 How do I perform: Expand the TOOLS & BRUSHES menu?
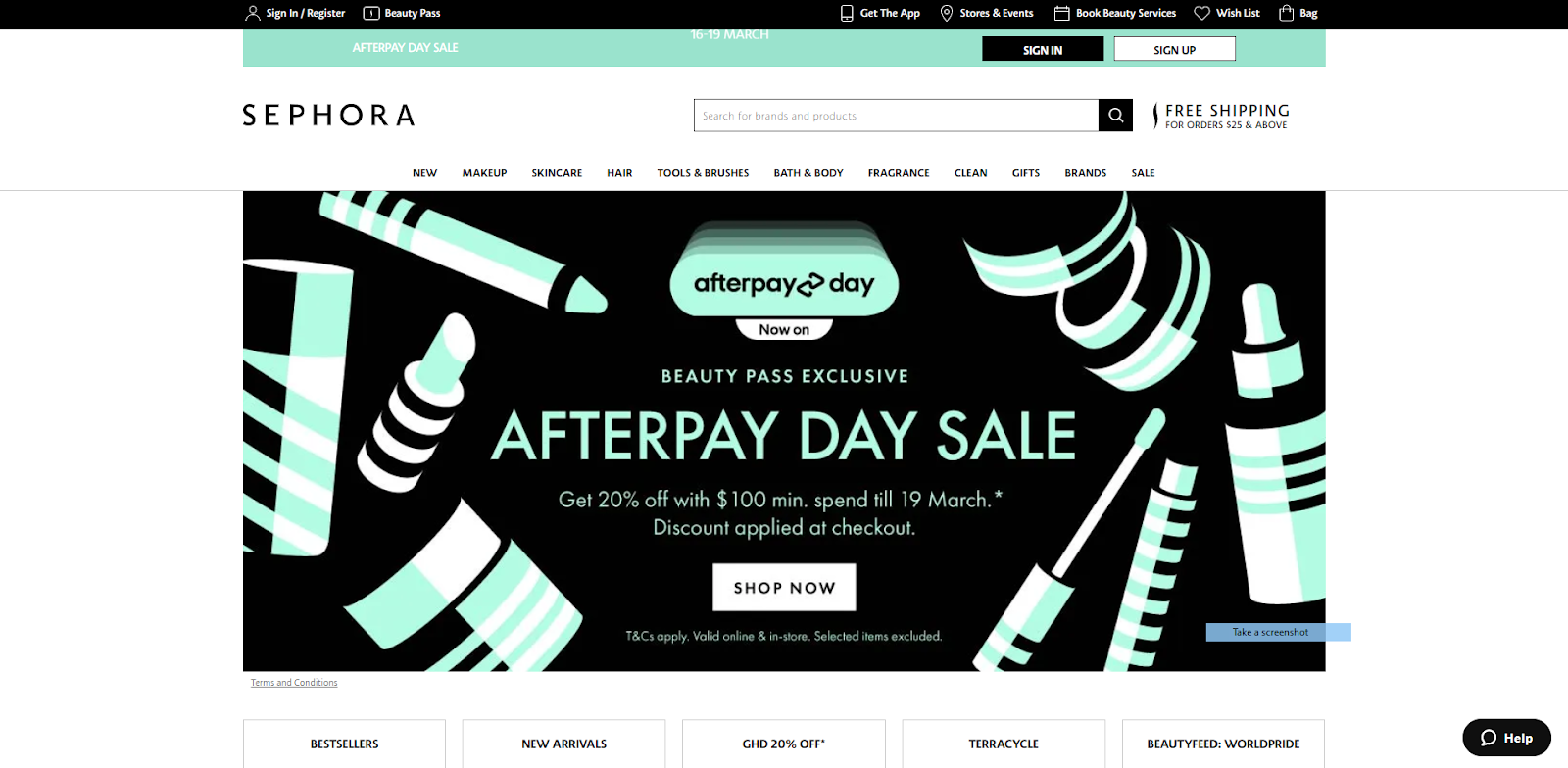coord(703,173)
